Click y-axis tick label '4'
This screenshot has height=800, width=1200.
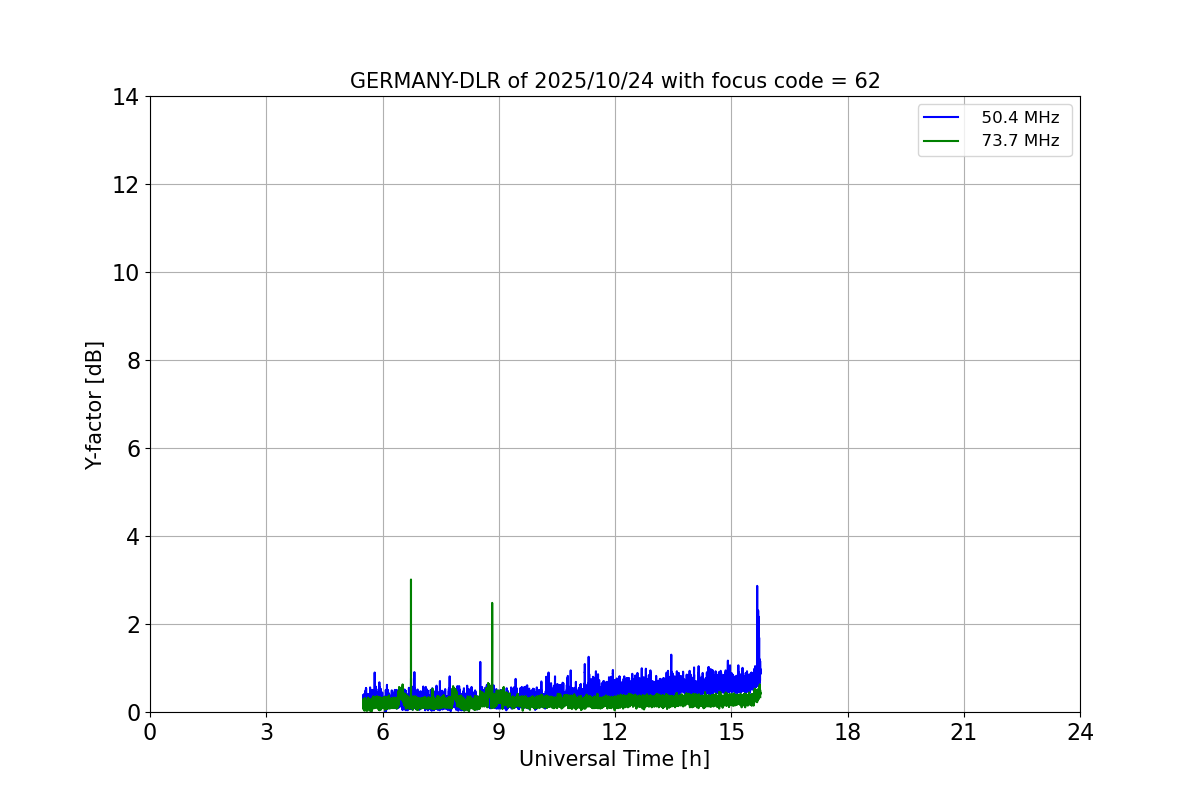133,537
